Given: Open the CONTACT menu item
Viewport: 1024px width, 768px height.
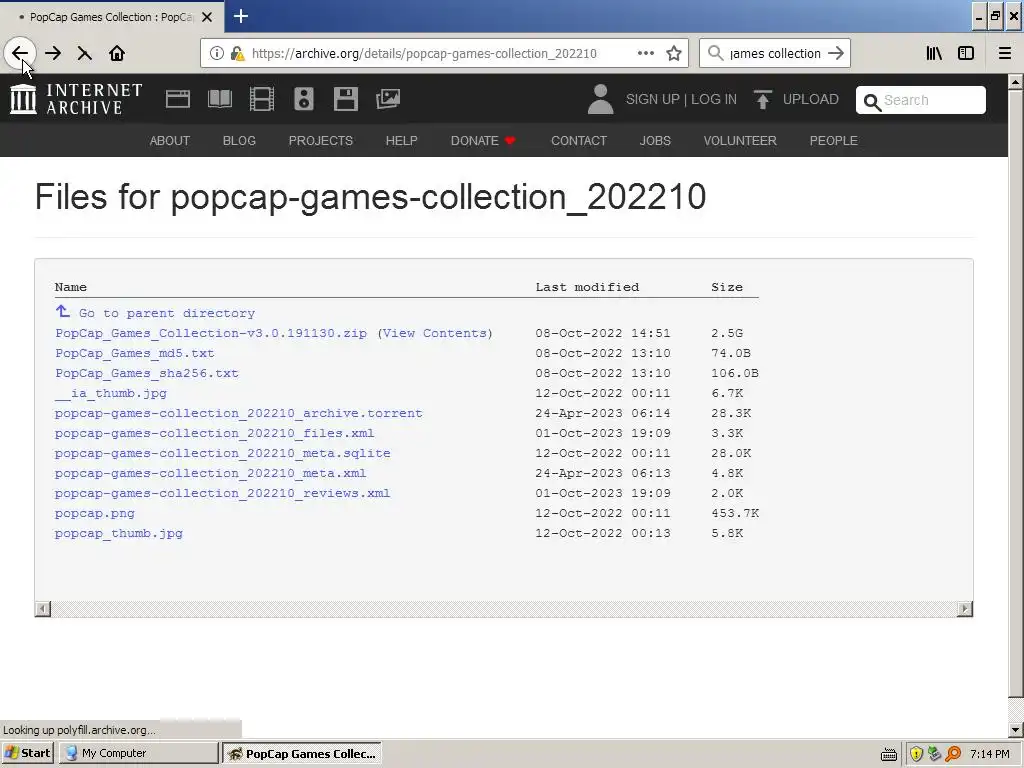Looking at the screenshot, I should pos(579,140).
